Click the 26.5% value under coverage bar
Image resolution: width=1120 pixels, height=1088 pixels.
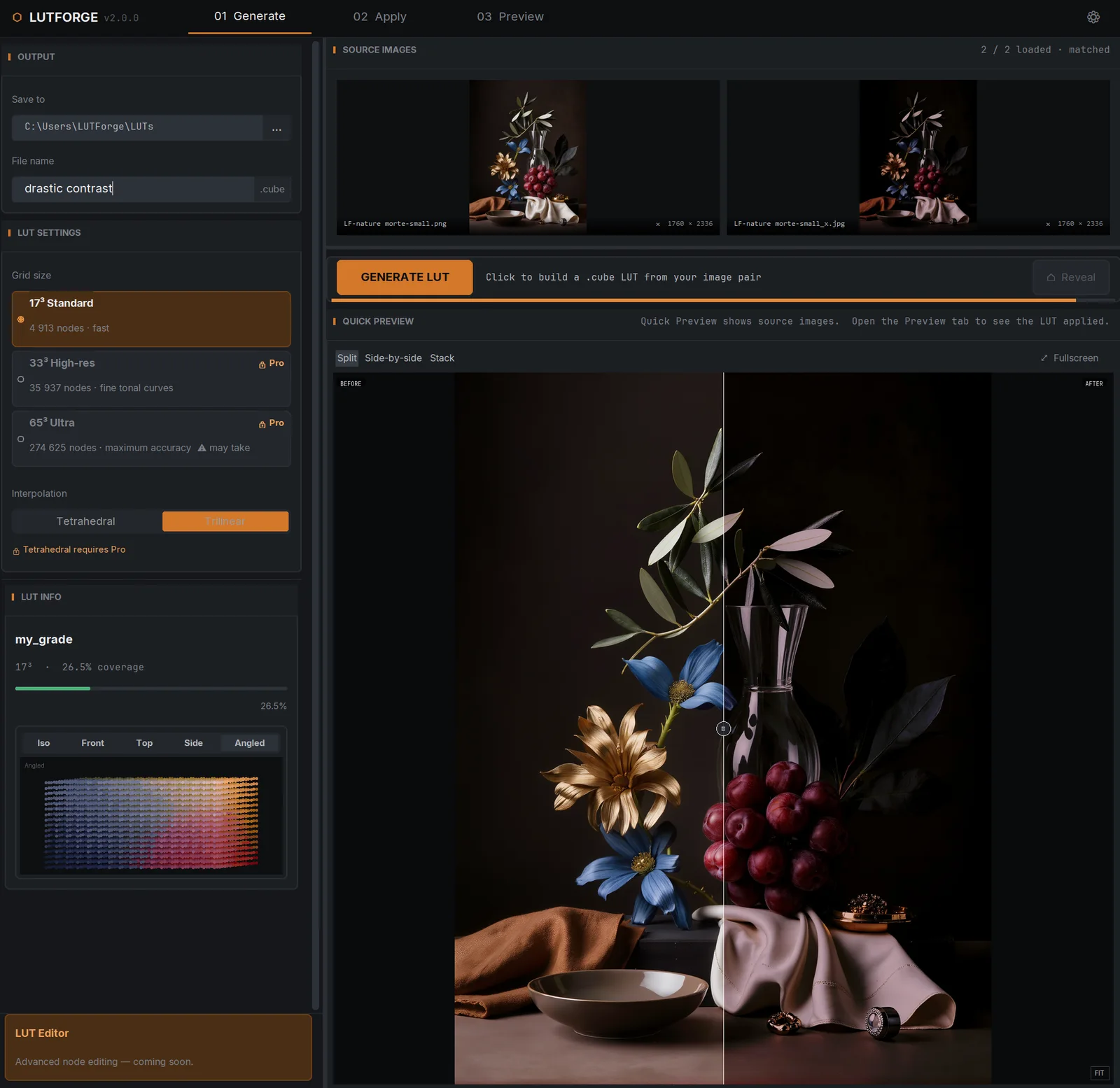click(x=274, y=706)
